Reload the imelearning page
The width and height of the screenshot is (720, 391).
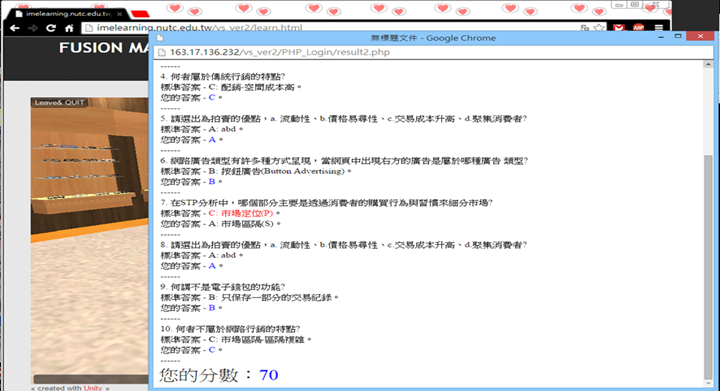click(51, 28)
